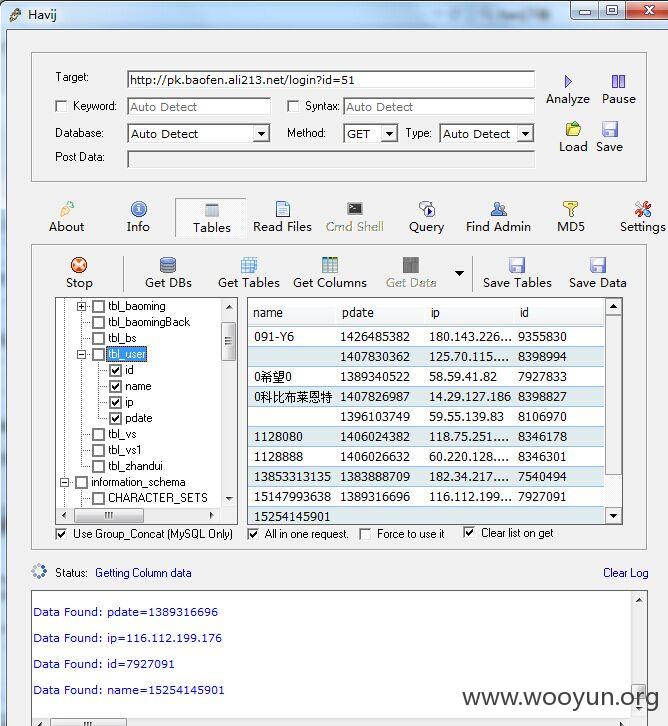Click data table scroll-up arrow
668x726 pixels.
[x=613, y=307]
